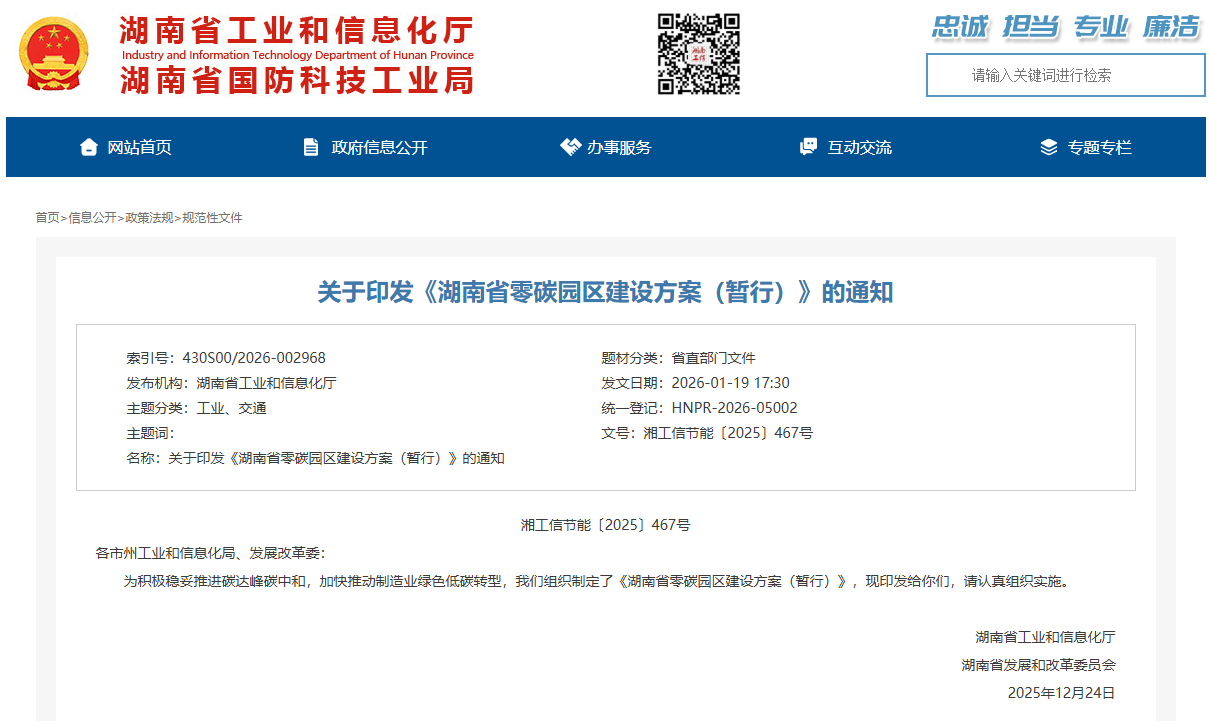Click the chat icon beside 互动交流
This screenshot has height=721, width=1209.
tap(808, 147)
